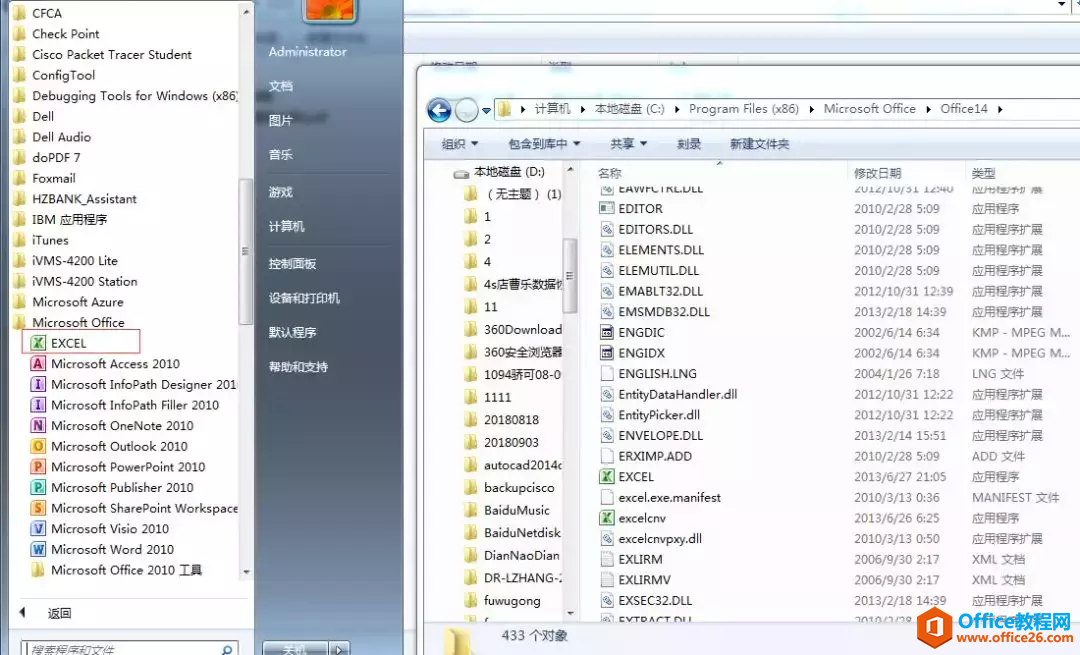Select ENGIDX file in list
Image resolution: width=1080 pixels, height=655 pixels.
click(632, 353)
